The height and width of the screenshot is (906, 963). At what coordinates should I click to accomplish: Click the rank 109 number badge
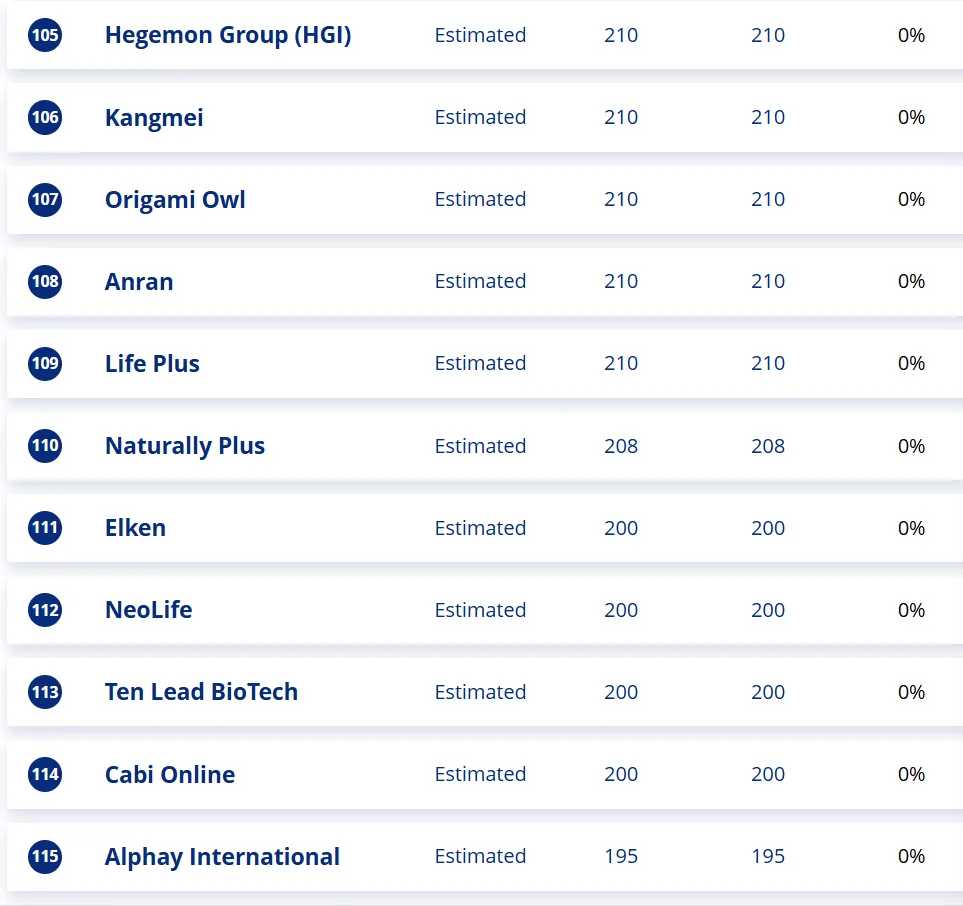(45, 364)
